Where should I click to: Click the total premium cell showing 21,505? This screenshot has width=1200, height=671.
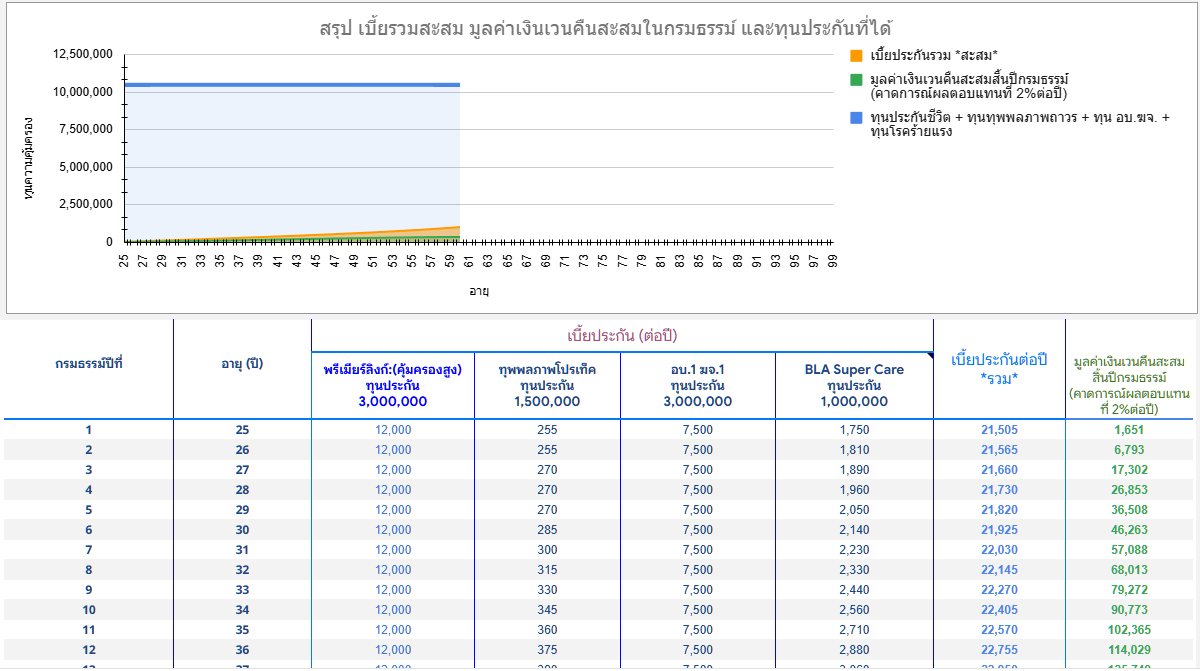click(x=999, y=430)
